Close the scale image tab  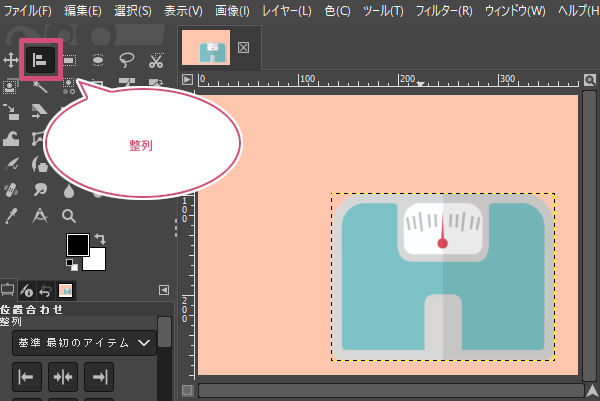pos(243,47)
